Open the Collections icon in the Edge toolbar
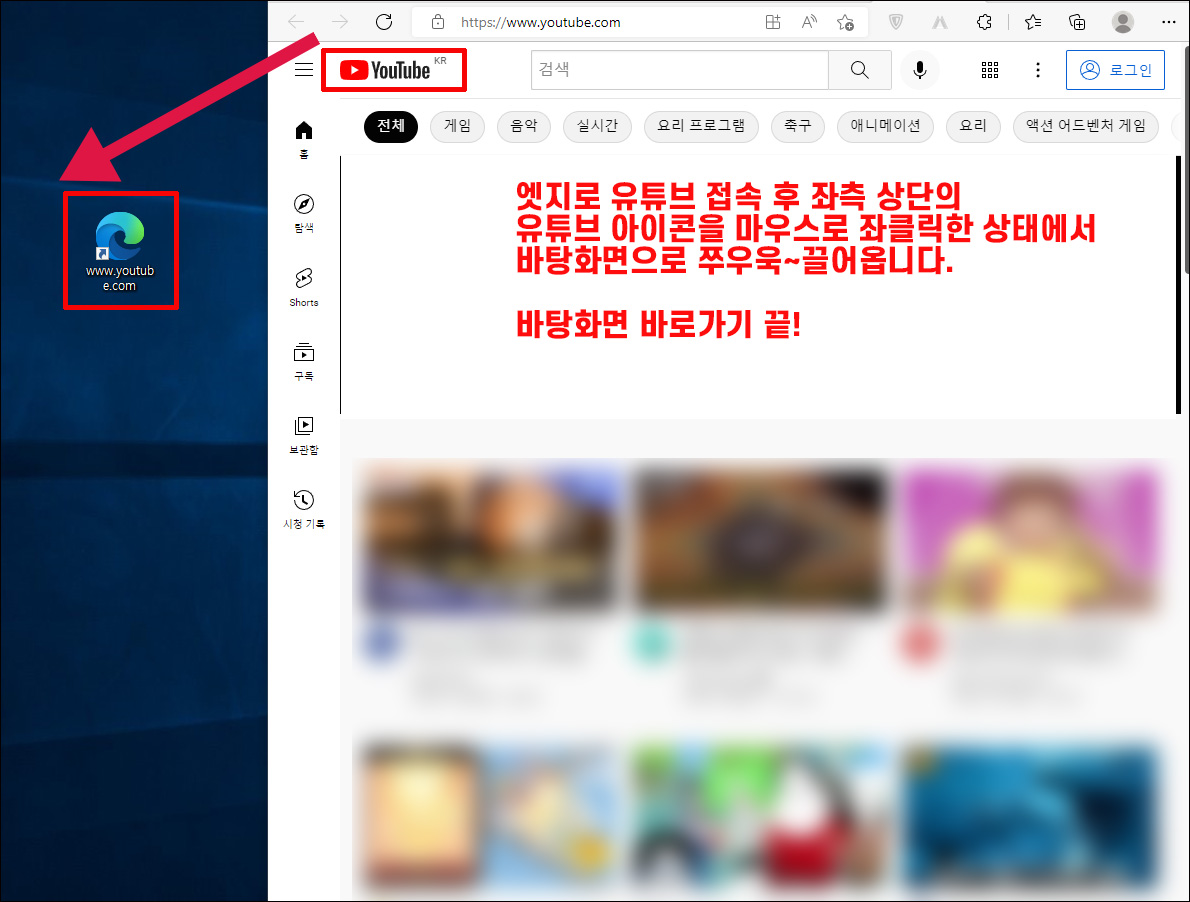The height and width of the screenshot is (902, 1190). pos(1077,22)
